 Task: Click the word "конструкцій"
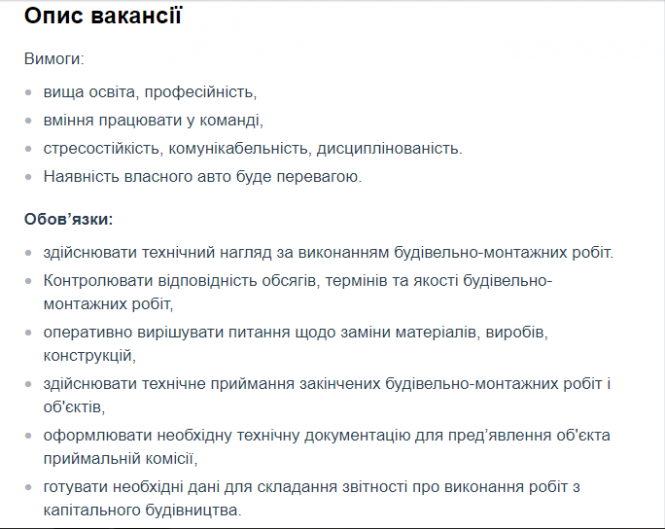point(88,355)
